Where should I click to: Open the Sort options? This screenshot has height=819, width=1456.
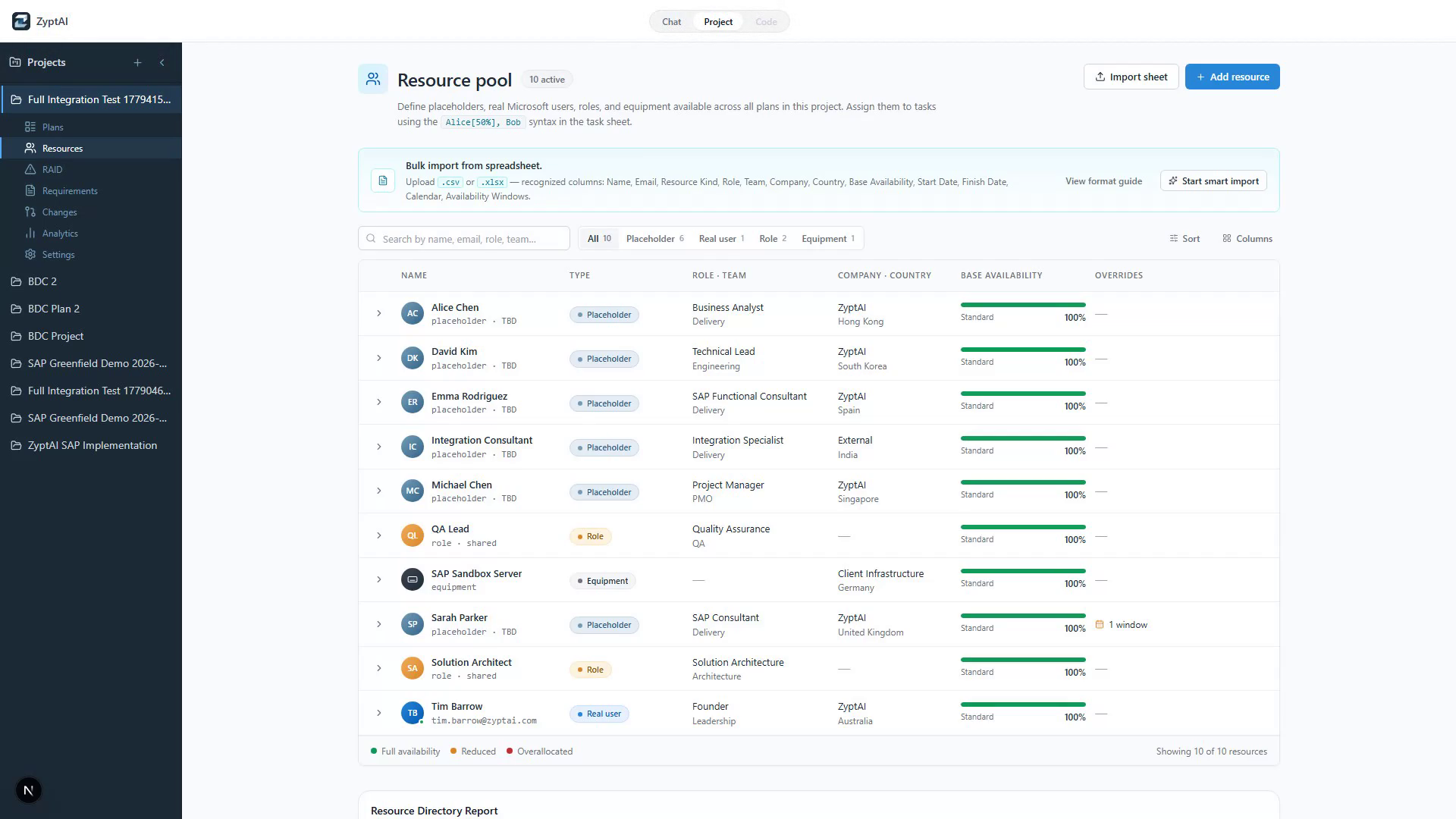coord(1185,238)
